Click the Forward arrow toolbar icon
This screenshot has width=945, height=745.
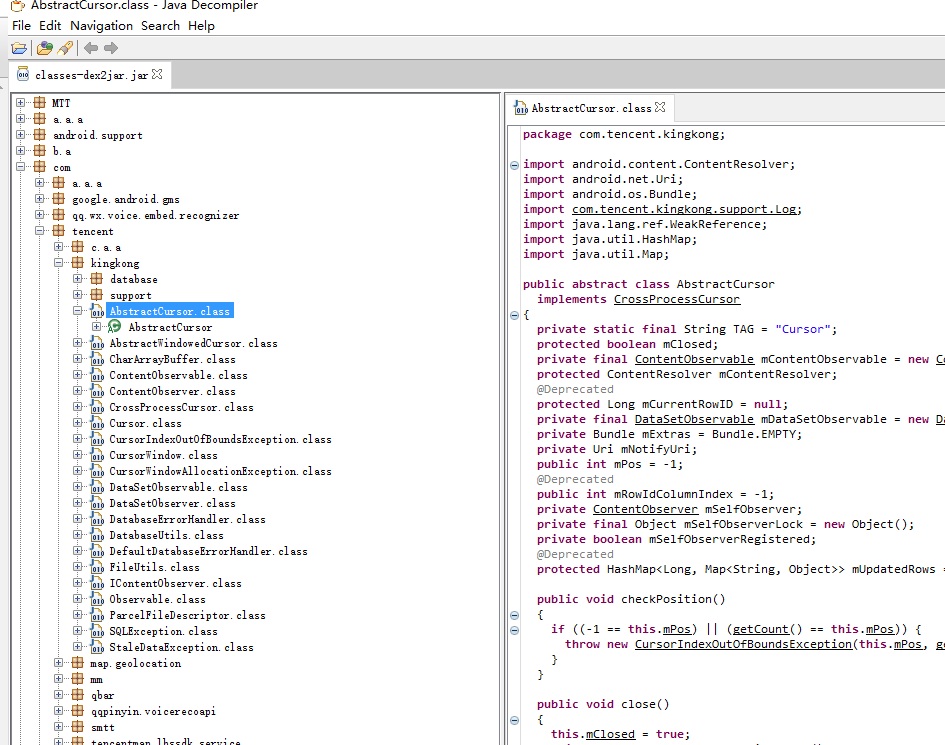tap(111, 48)
